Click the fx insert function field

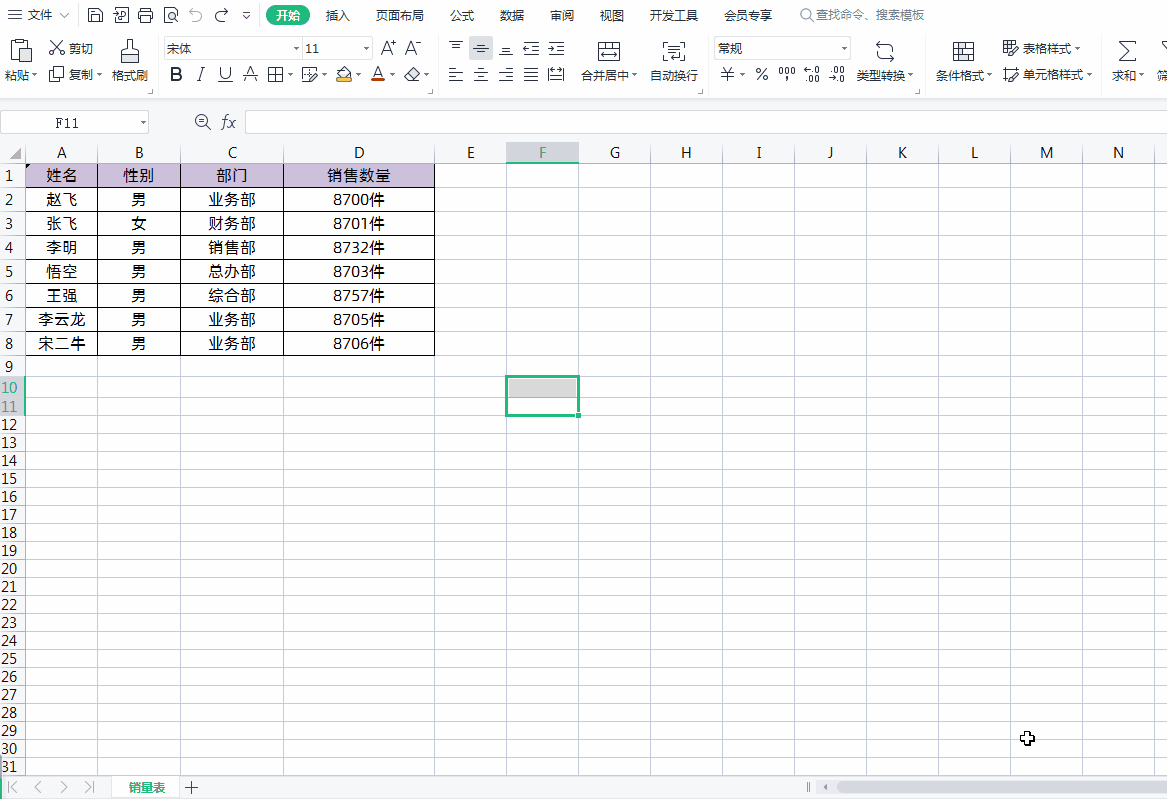[230, 121]
